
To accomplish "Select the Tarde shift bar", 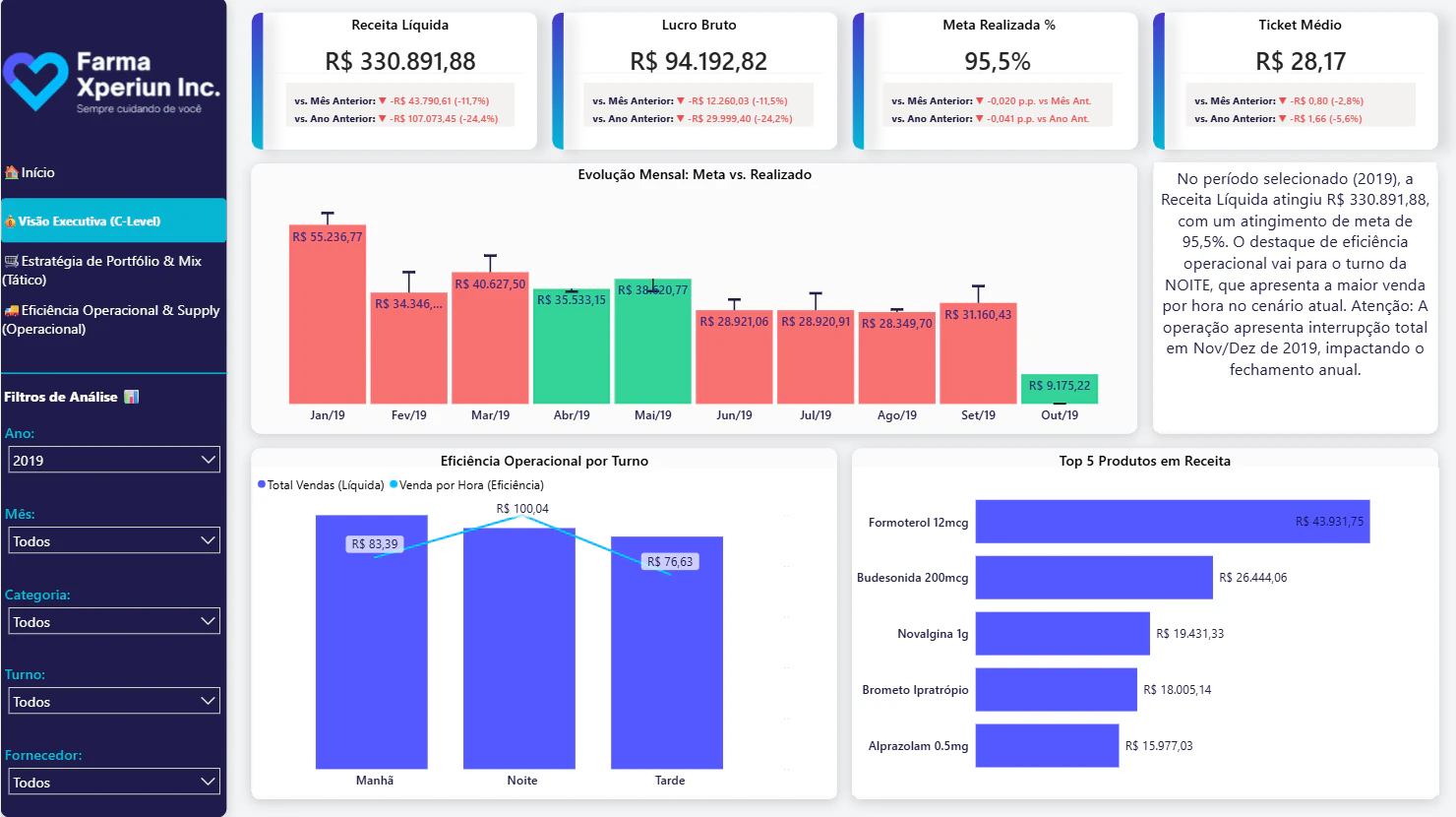I will [667, 653].
